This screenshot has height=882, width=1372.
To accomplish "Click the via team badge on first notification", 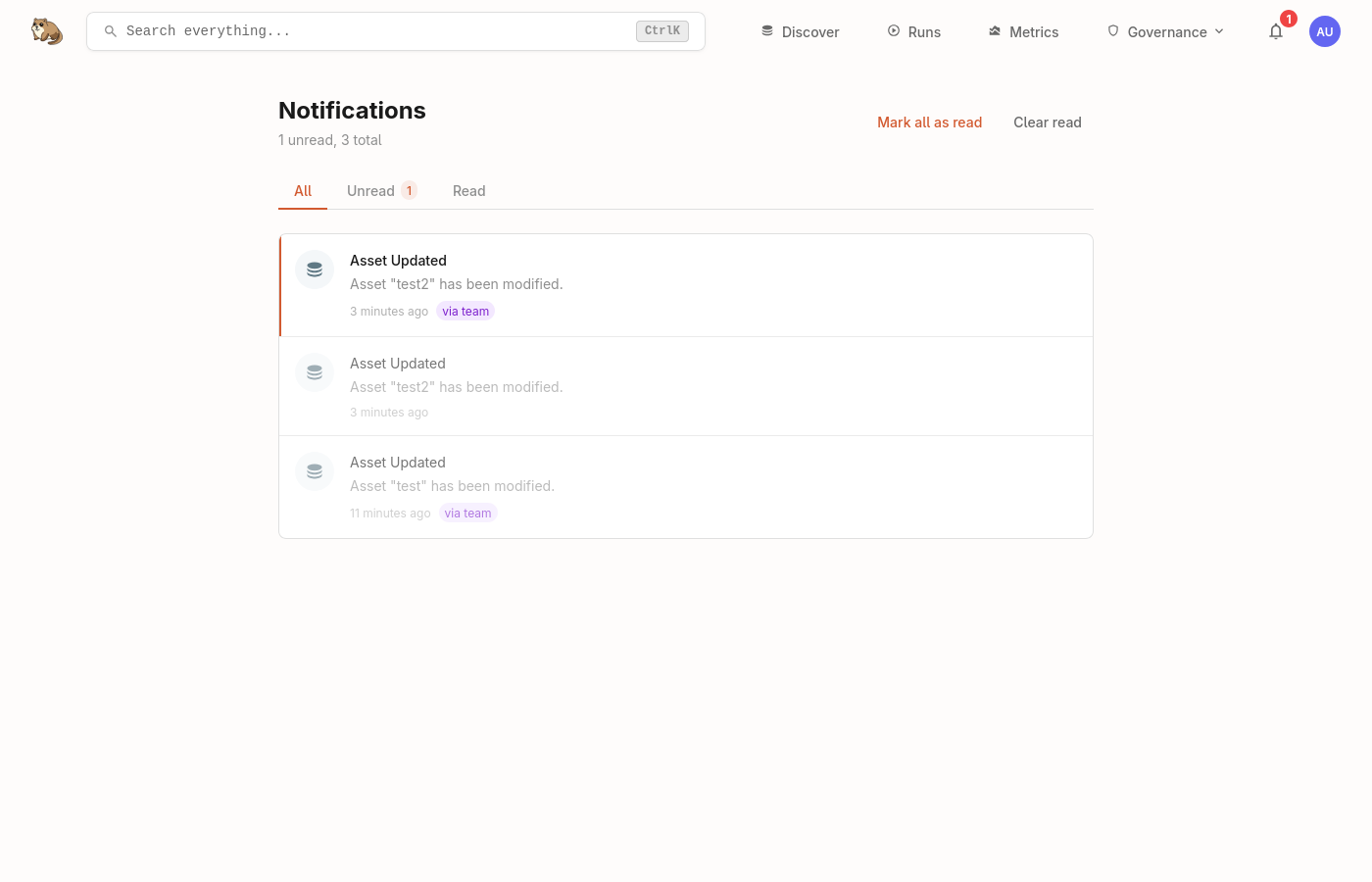I will coord(465,311).
